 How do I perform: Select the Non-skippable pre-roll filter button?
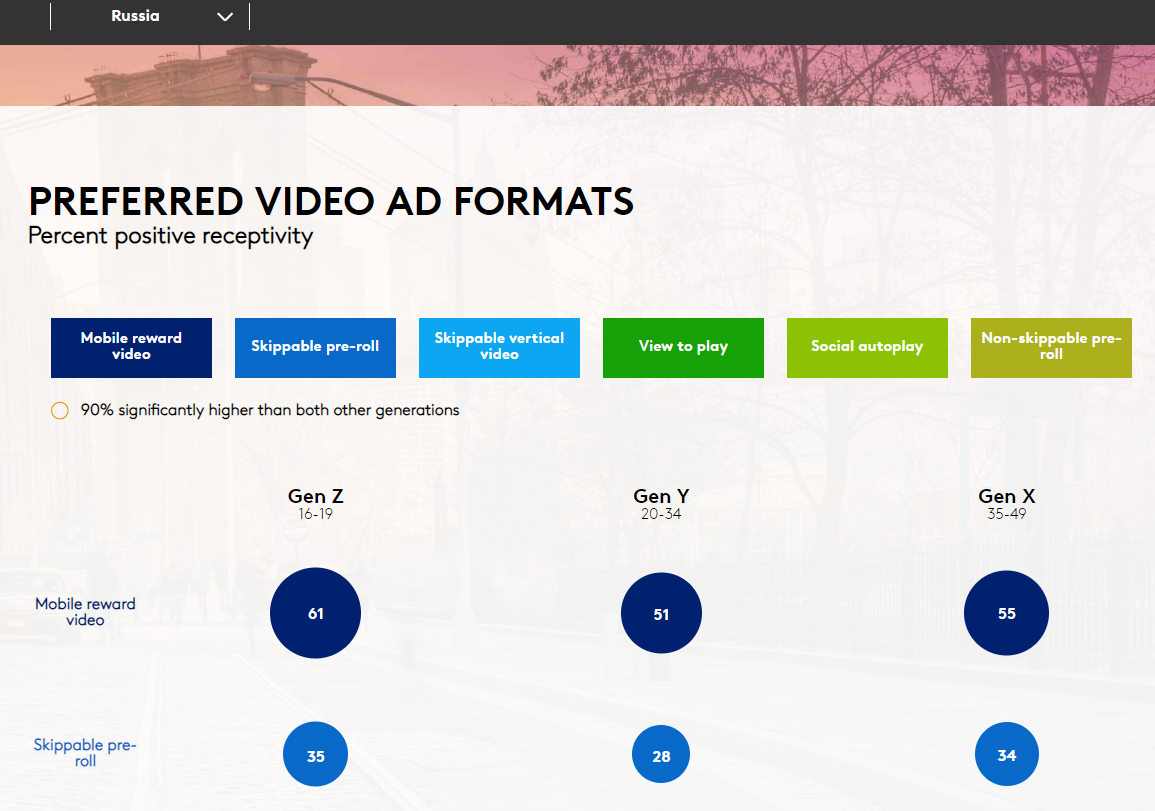1051,348
